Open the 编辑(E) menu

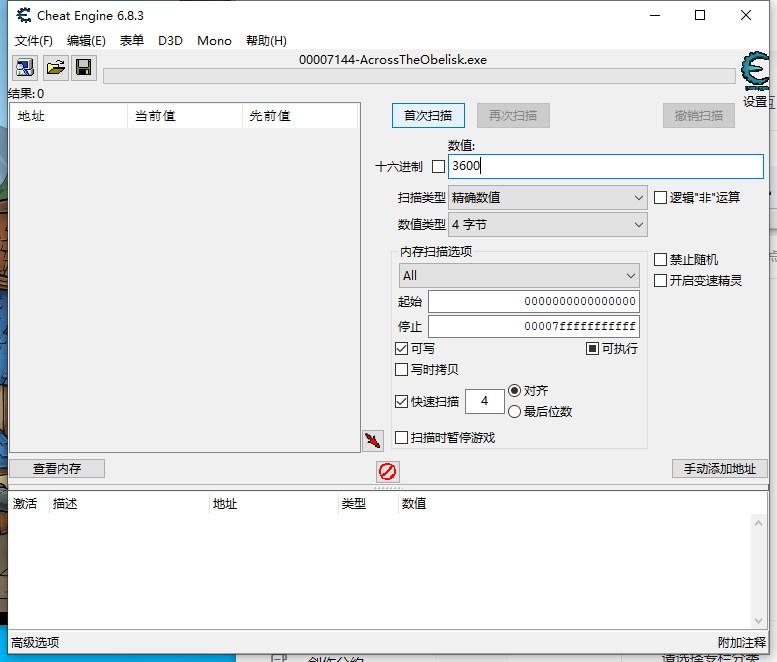pos(86,41)
